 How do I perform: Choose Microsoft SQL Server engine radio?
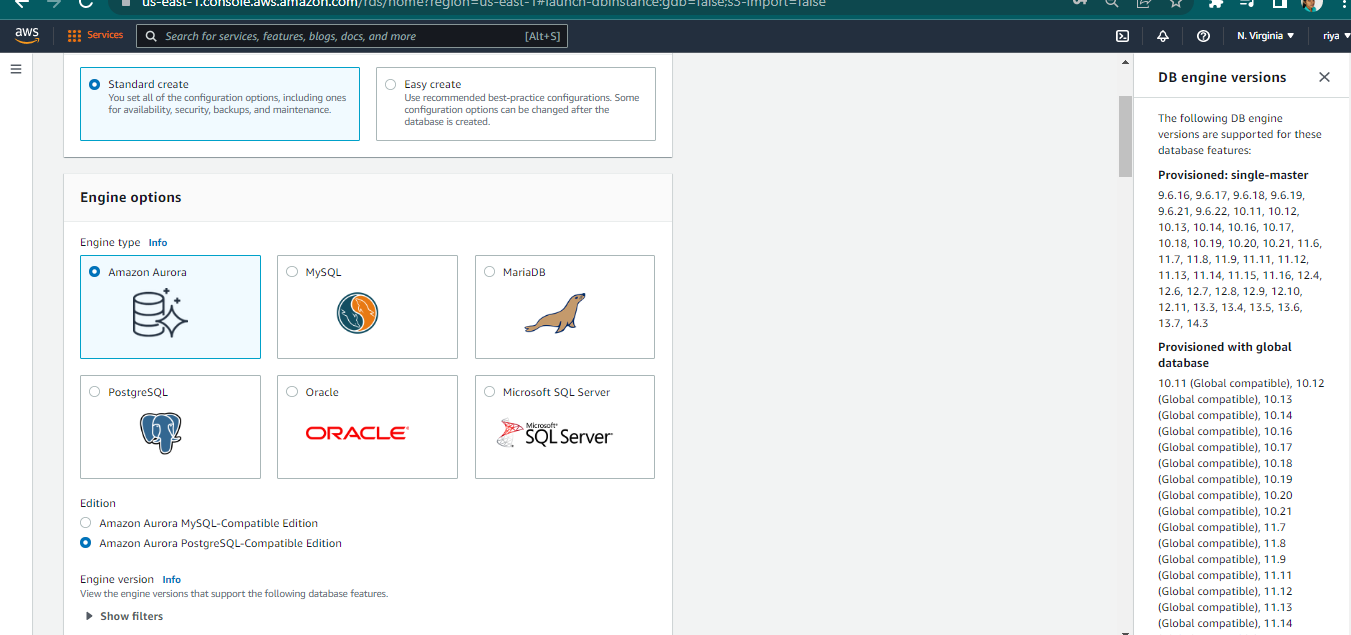[x=489, y=392]
